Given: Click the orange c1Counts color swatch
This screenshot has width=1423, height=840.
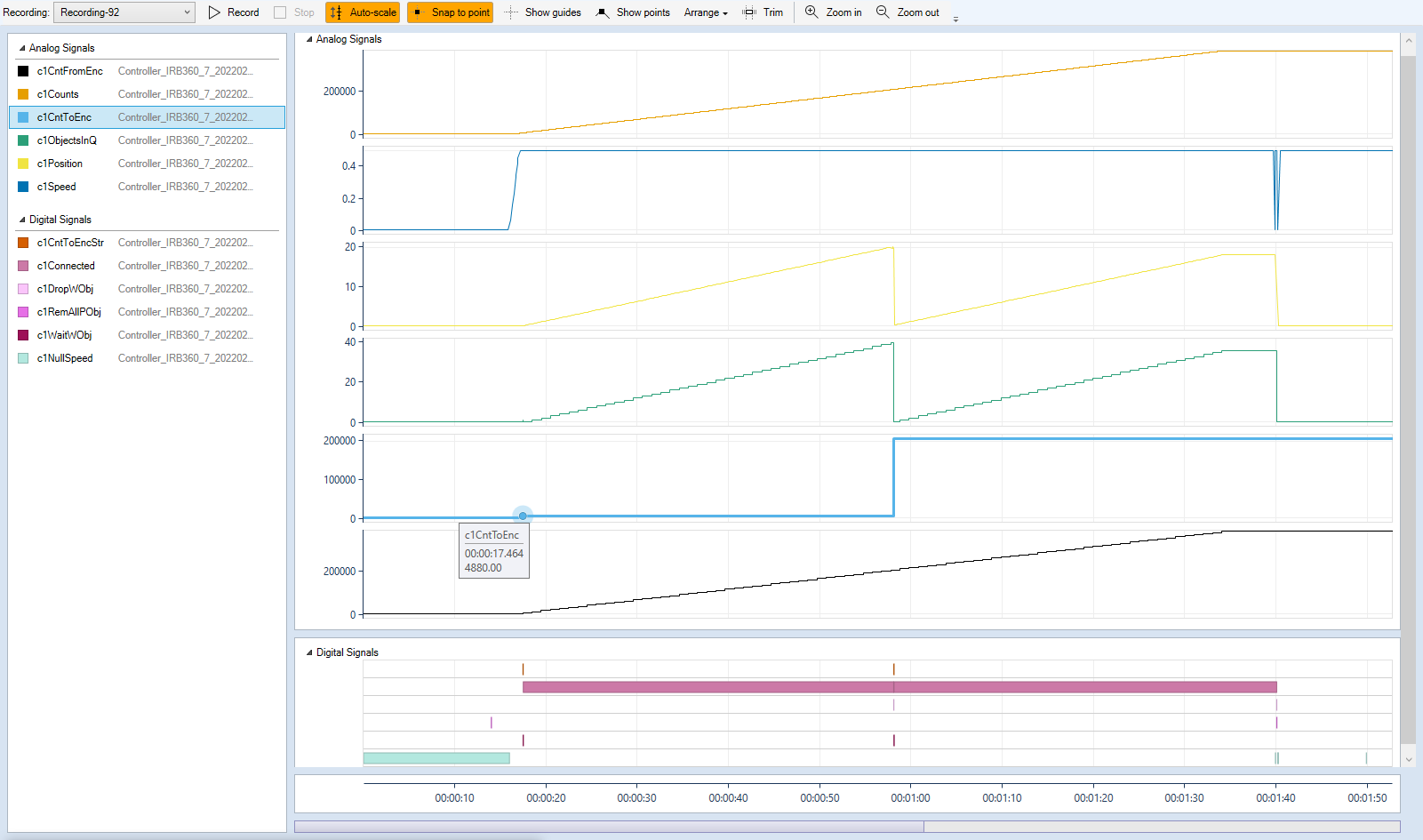Looking at the screenshot, I should (x=23, y=94).
